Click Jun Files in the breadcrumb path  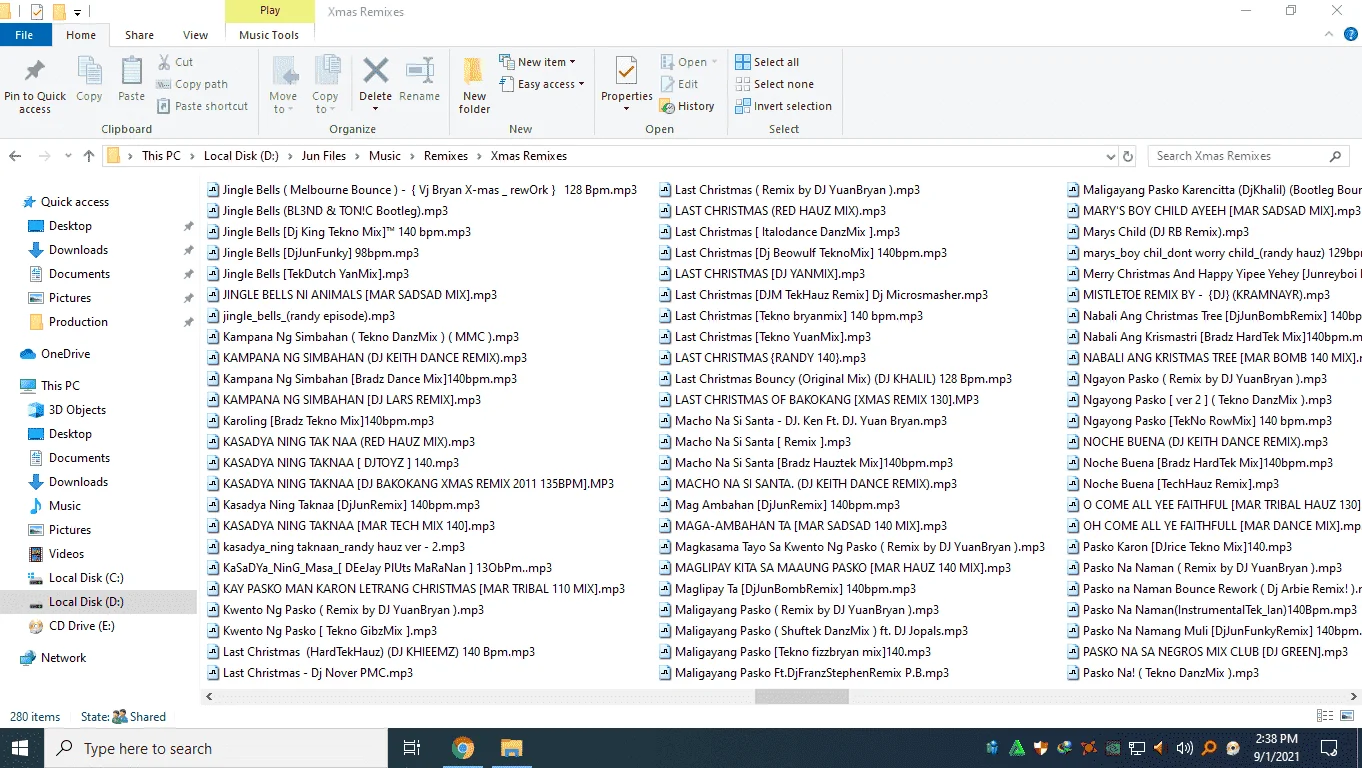pyautogui.click(x=324, y=156)
